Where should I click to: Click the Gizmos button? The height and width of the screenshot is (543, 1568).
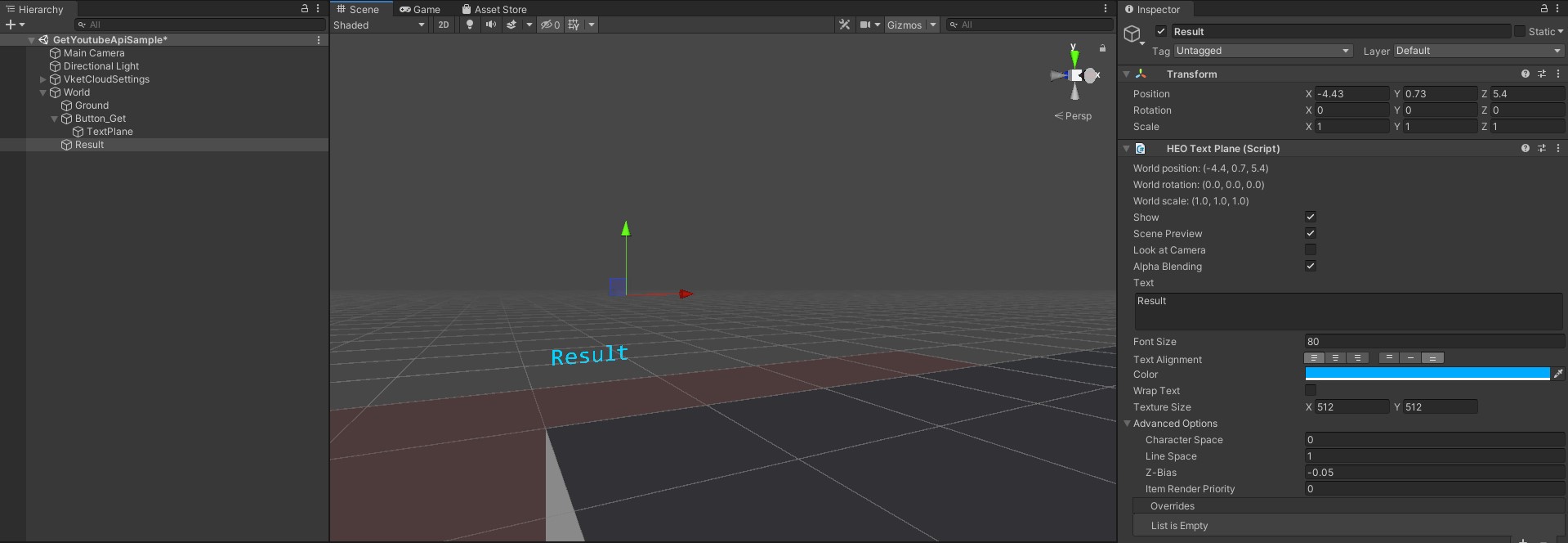coord(904,25)
